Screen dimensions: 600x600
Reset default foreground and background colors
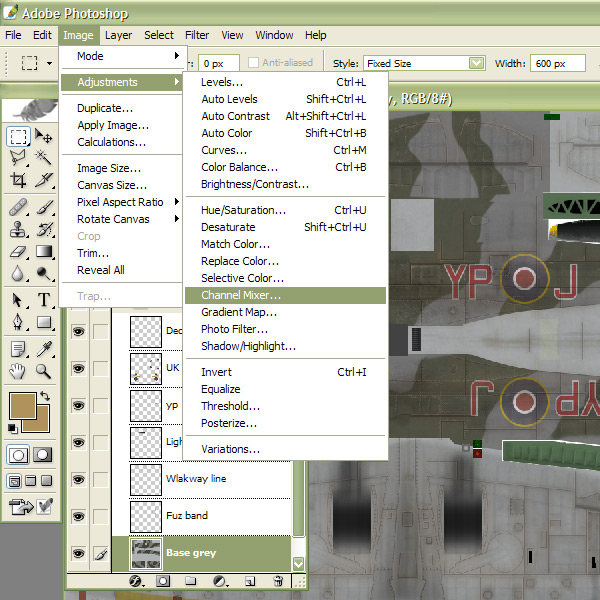click(13, 428)
